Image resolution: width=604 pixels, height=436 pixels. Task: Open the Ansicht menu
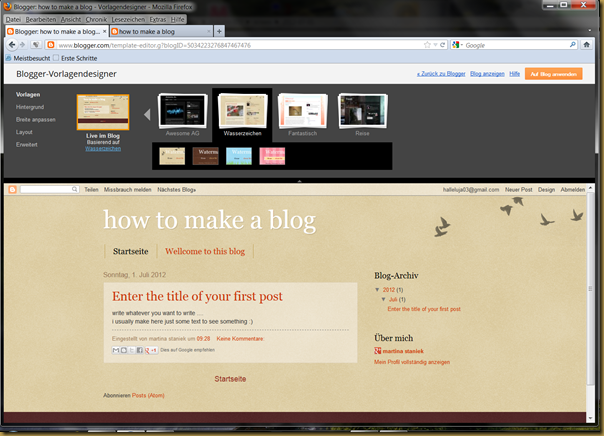pyautogui.click(x=71, y=19)
